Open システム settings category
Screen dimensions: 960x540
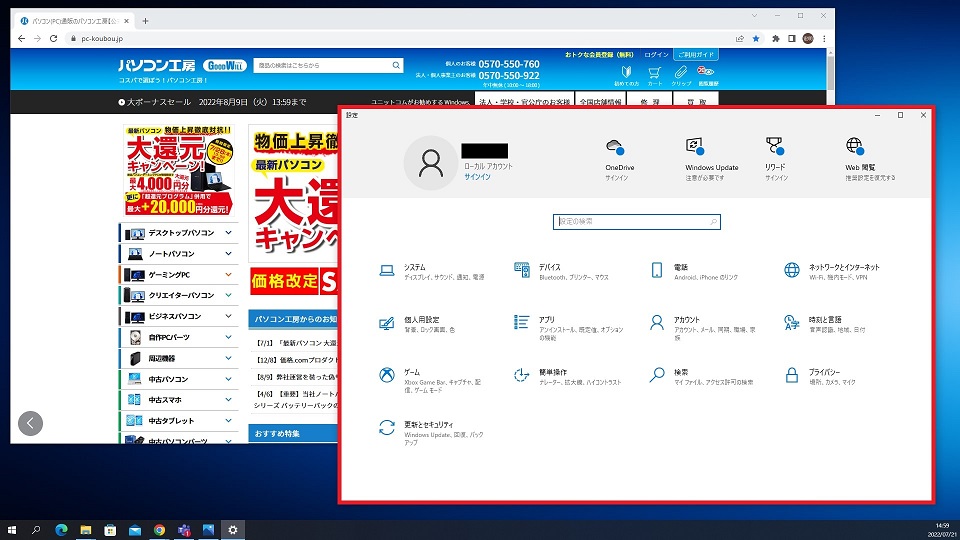(432, 271)
